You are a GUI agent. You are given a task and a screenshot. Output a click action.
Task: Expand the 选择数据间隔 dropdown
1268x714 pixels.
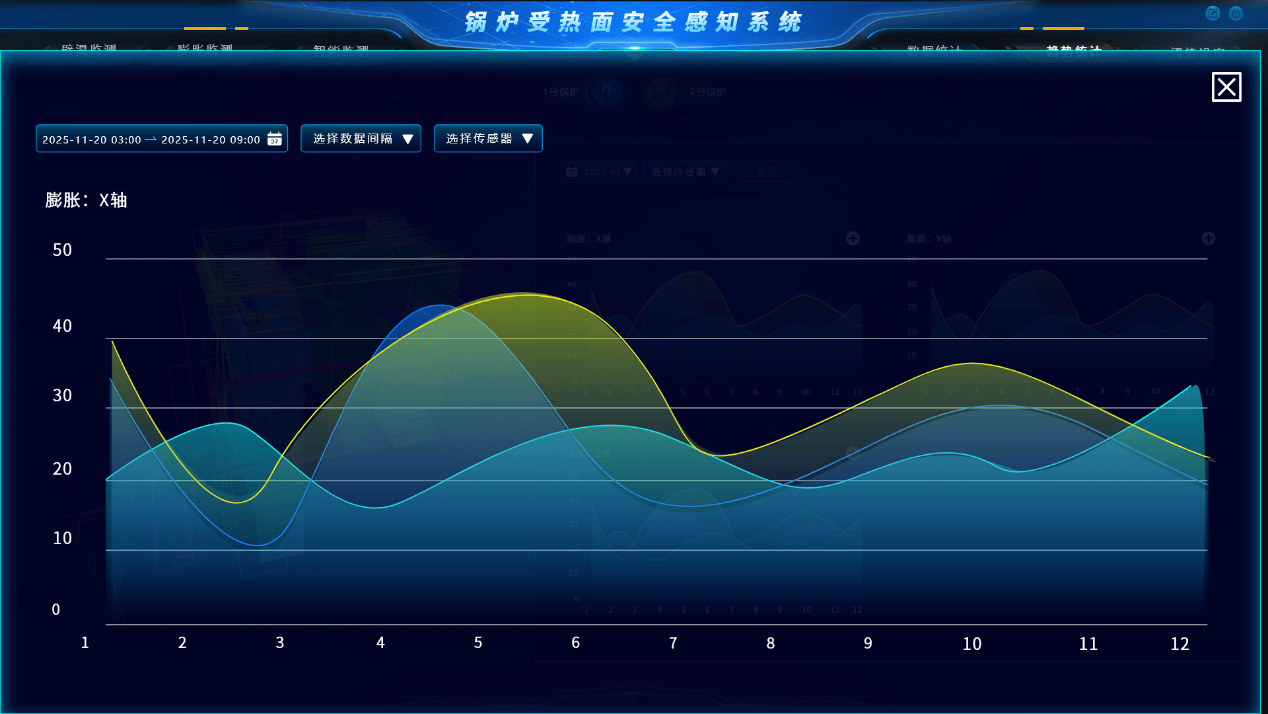[361, 139]
